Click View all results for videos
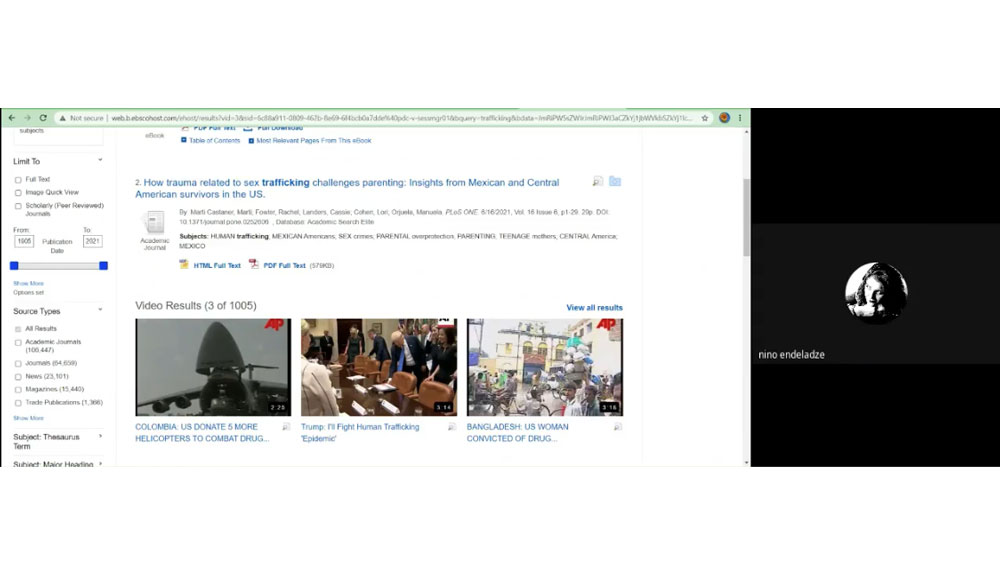This screenshot has width=1000, height=574. point(594,308)
